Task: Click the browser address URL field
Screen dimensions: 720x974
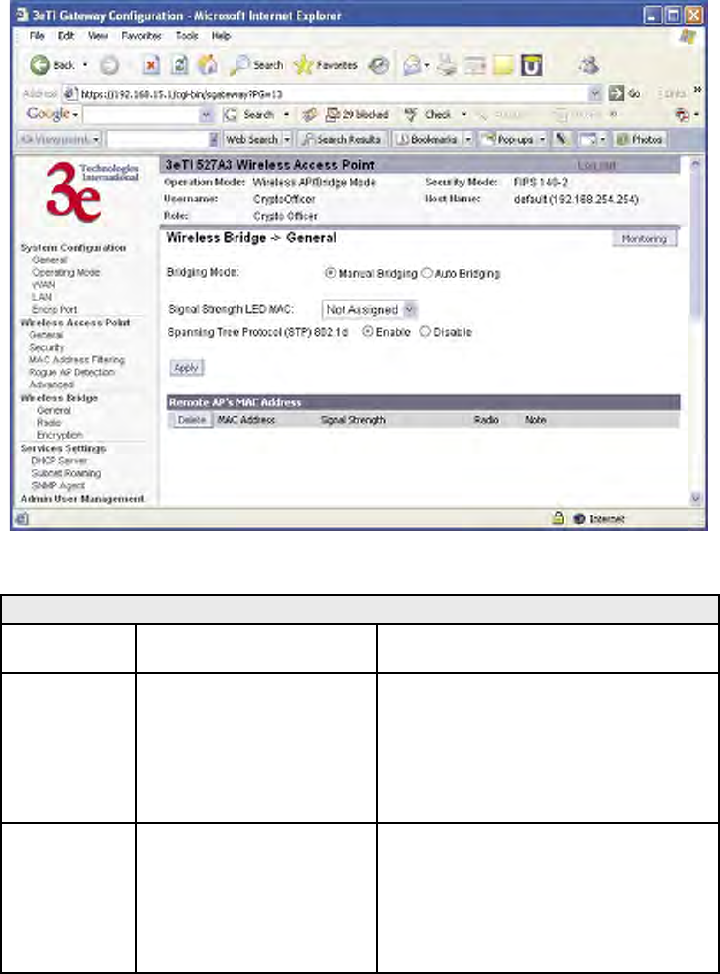Action: click(x=332, y=94)
